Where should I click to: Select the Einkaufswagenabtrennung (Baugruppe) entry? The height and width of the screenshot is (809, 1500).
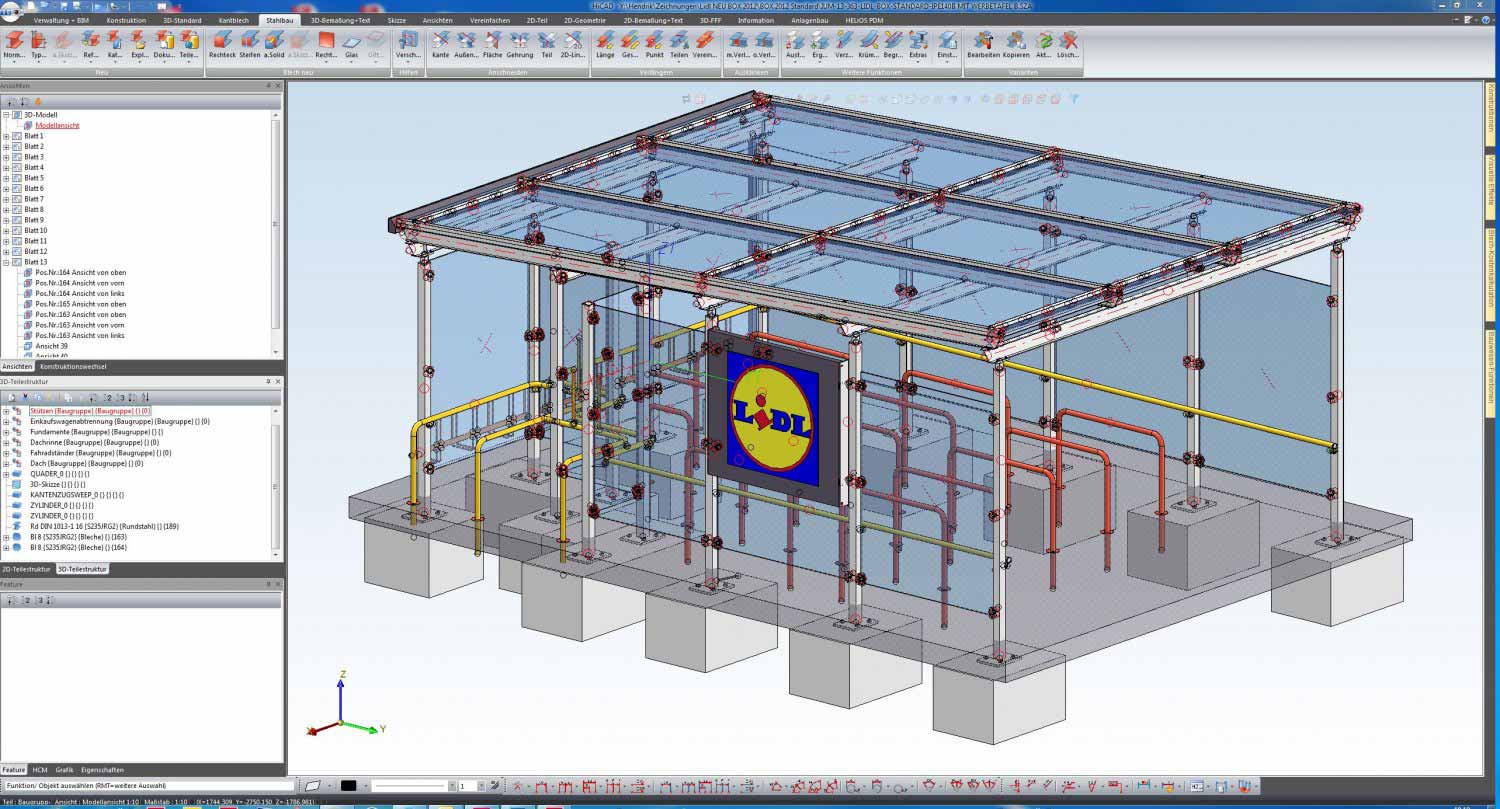(x=120, y=422)
